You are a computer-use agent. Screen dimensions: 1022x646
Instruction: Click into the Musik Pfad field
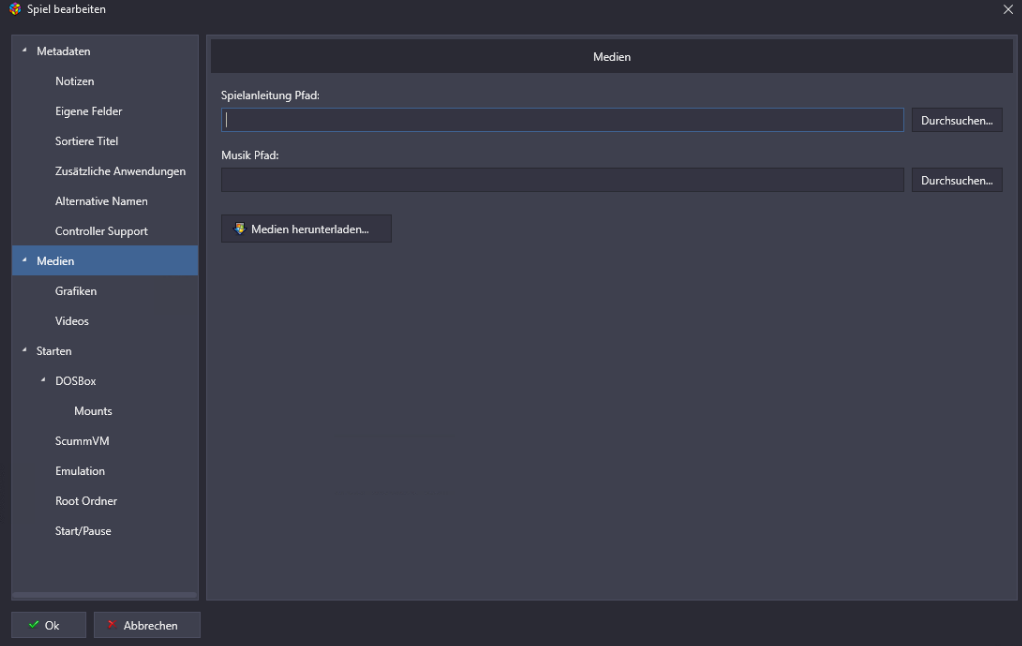pos(562,180)
